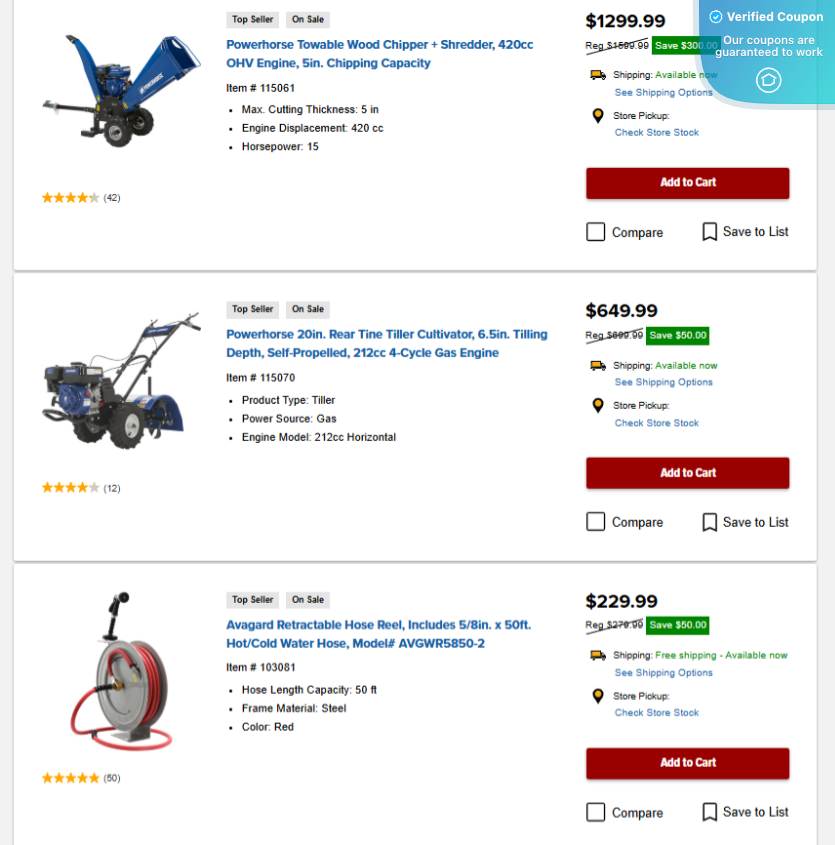The width and height of the screenshot is (835, 845).
Task: Expand See Shipping Options for the wood chipper
Action: point(663,92)
